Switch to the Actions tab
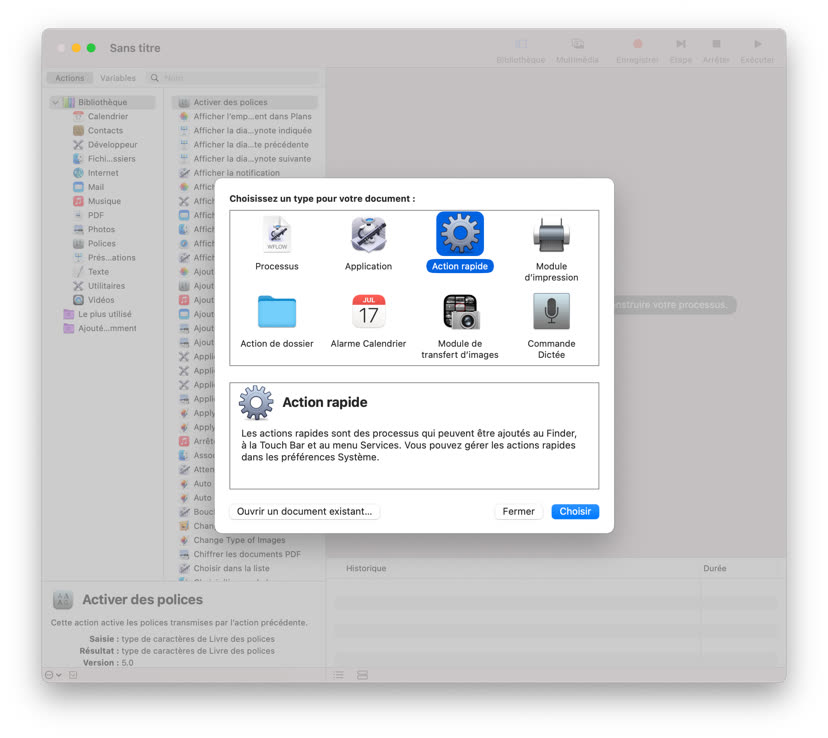Image resolution: width=828 pixels, height=738 pixels. 70,78
